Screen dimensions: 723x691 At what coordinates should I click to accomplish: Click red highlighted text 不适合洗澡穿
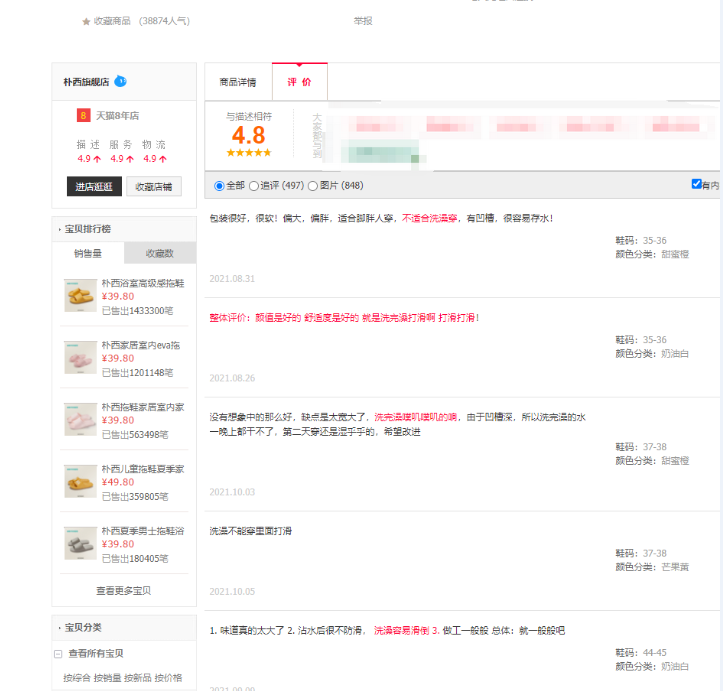point(429,218)
